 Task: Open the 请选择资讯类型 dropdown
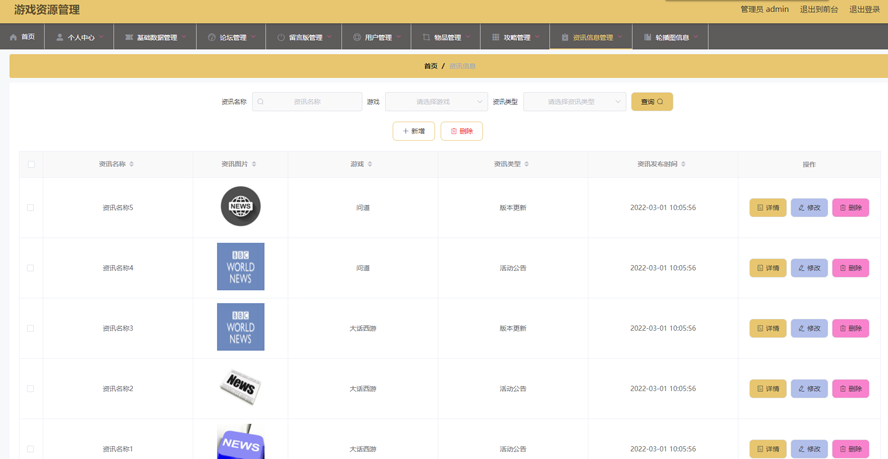(x=574, y=102)
